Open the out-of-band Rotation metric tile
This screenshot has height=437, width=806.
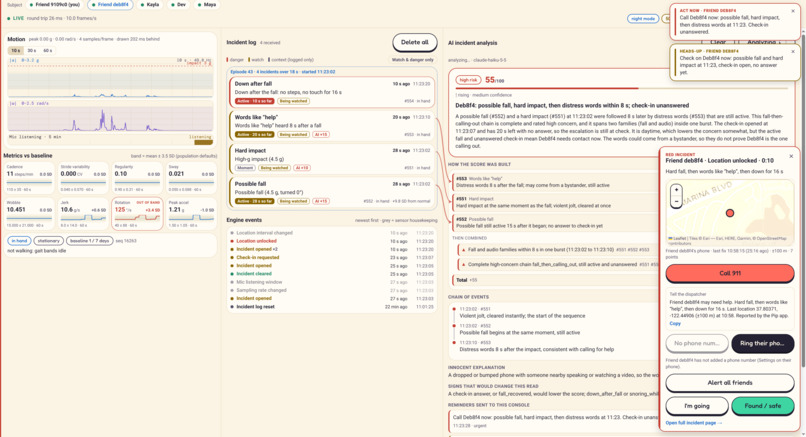137,213
